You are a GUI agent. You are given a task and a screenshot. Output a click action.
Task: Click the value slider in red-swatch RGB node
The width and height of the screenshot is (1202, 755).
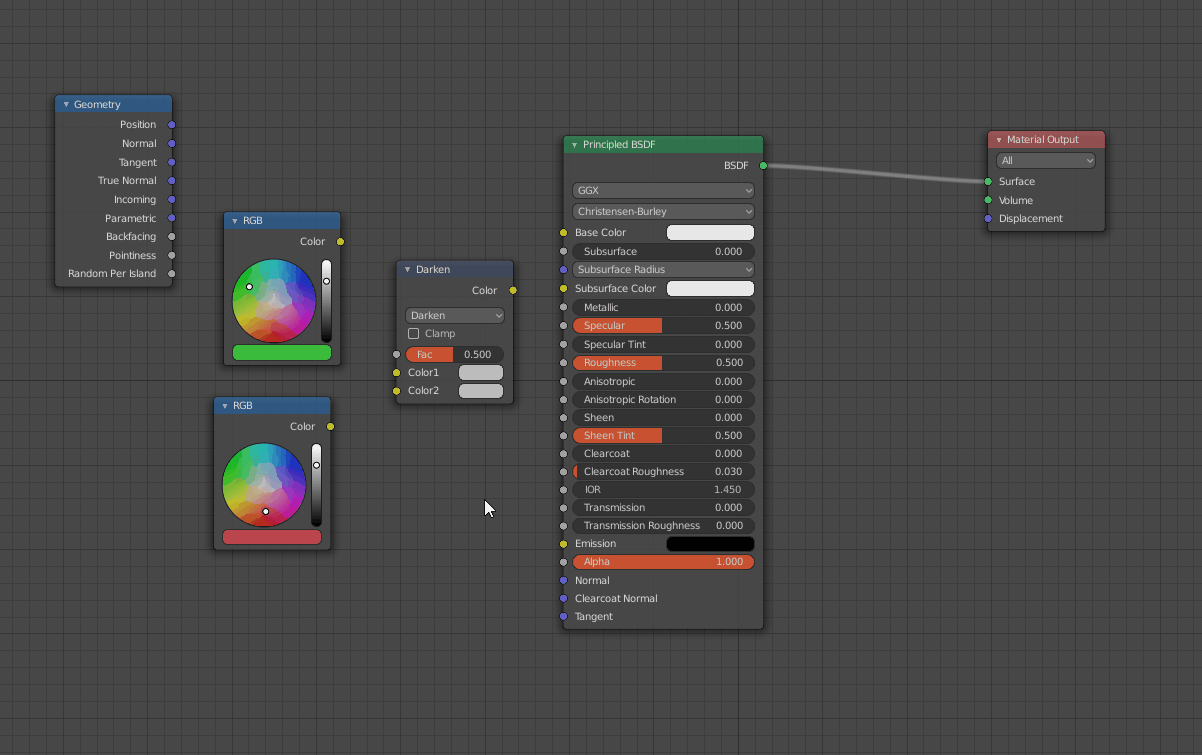pos(316,485)
